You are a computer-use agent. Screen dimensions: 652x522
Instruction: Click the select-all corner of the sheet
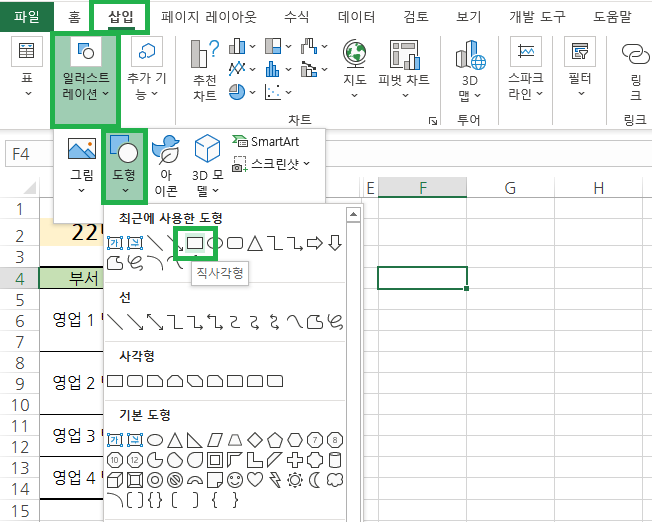click(29, 188)
